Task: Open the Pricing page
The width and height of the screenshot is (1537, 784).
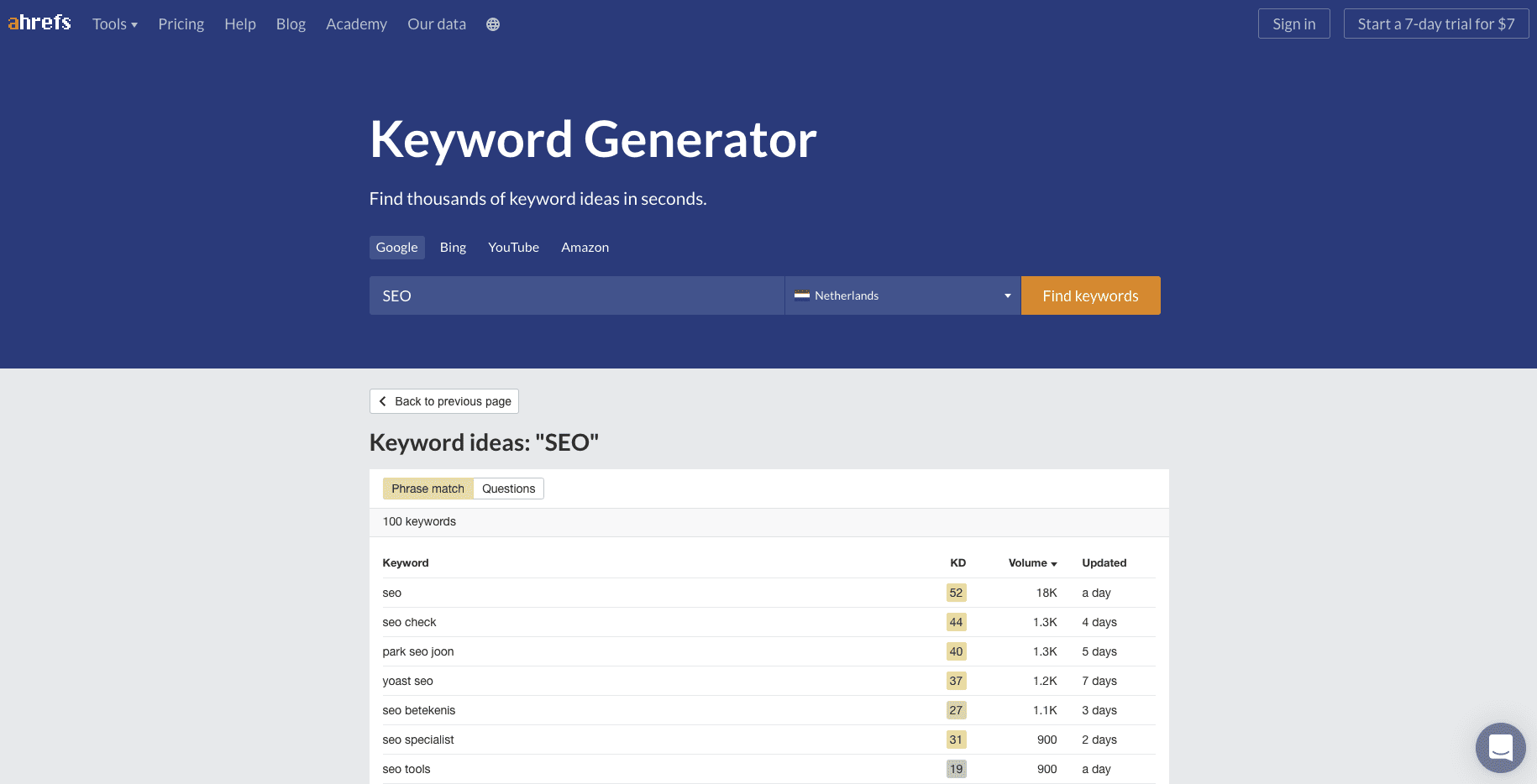Action: (181, 24)
